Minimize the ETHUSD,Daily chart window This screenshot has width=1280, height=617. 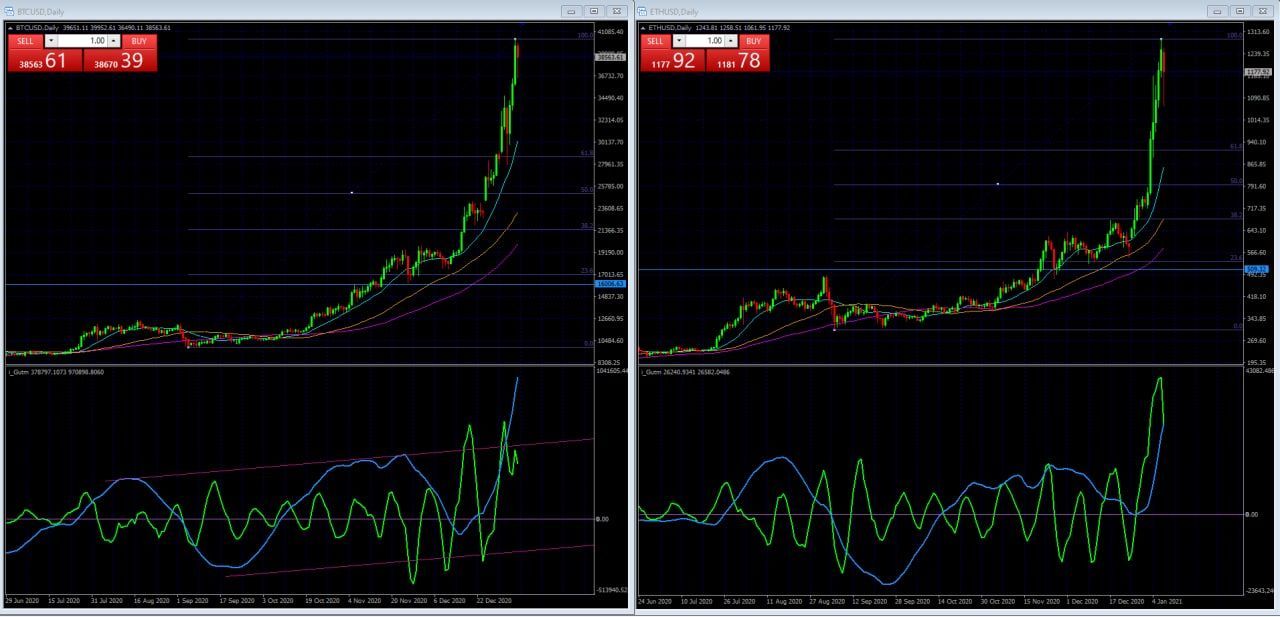(1216, 11)
